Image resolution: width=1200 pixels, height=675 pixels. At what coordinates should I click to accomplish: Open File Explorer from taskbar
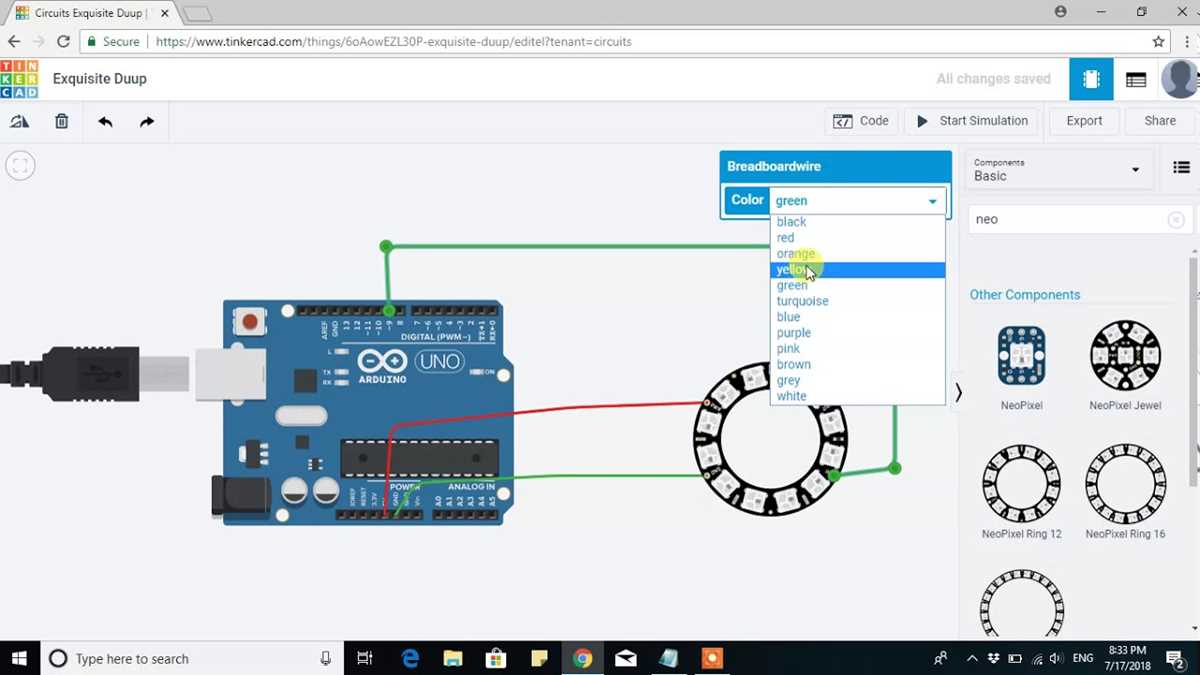pyautogui.click(x=453, y=658)
